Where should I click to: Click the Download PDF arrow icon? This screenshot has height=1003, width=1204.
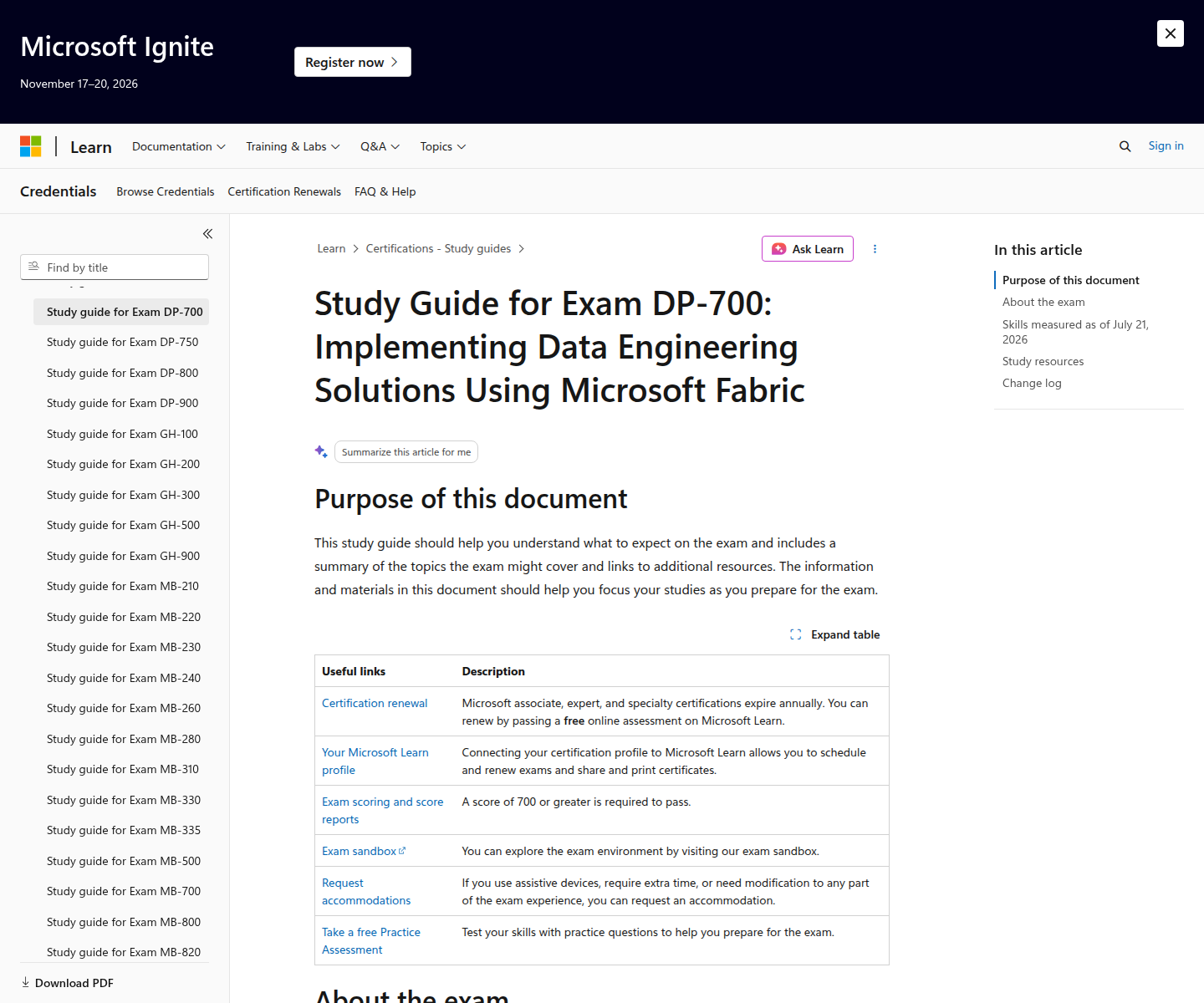[25, 982]
